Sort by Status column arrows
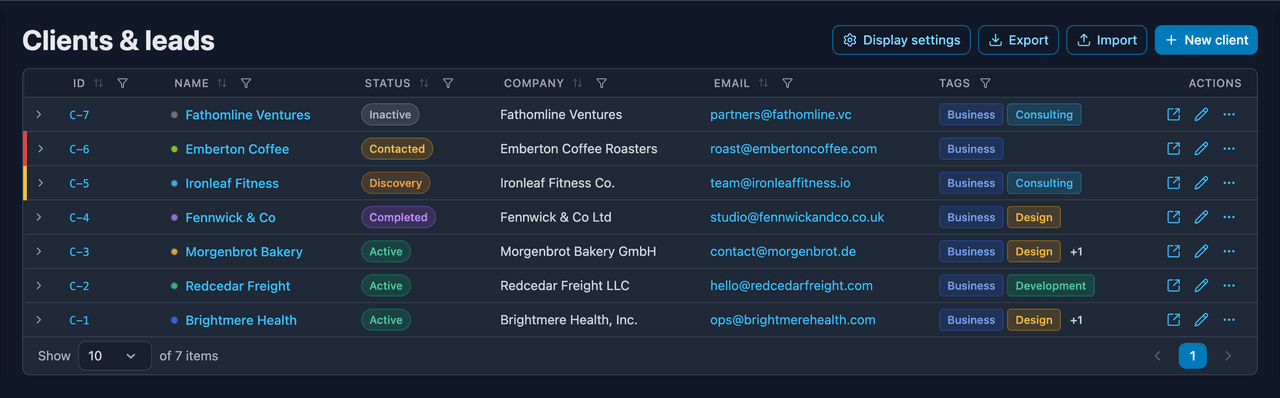Image resolution: width=1280 pixels, height=398 pixels. pyautogui.click(x=424, y=84)
